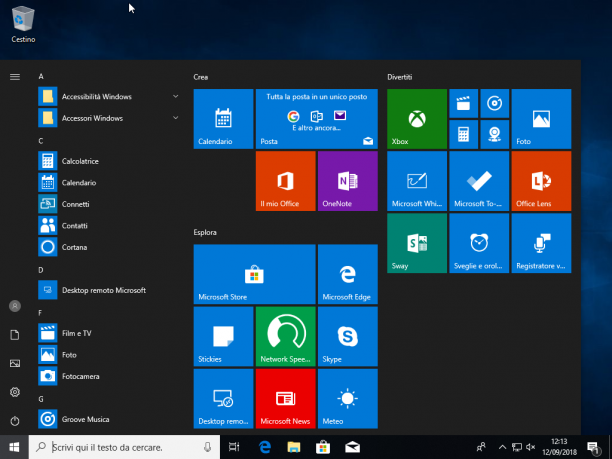Open Fotocamera from the app list
This screenshot has width=612, height=459.
coord(109,376)
